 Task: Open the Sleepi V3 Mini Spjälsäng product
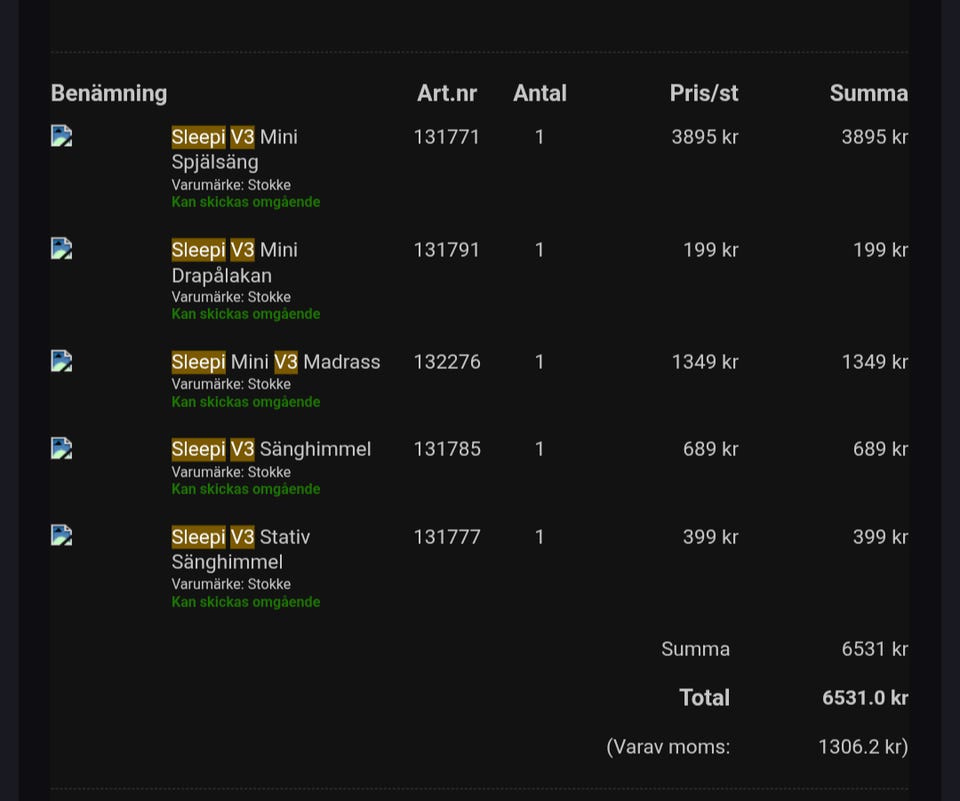pyautogui.click(x=234, y=149)
